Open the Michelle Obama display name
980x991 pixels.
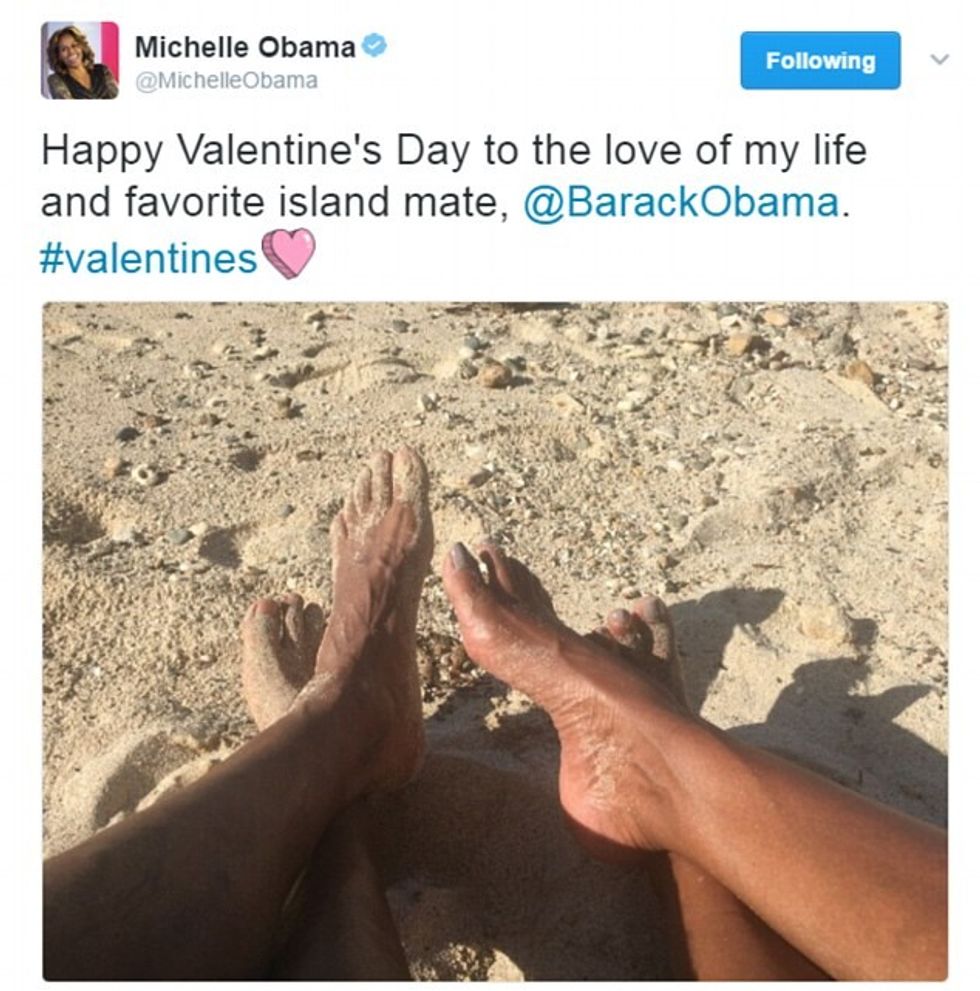[245, 47]
